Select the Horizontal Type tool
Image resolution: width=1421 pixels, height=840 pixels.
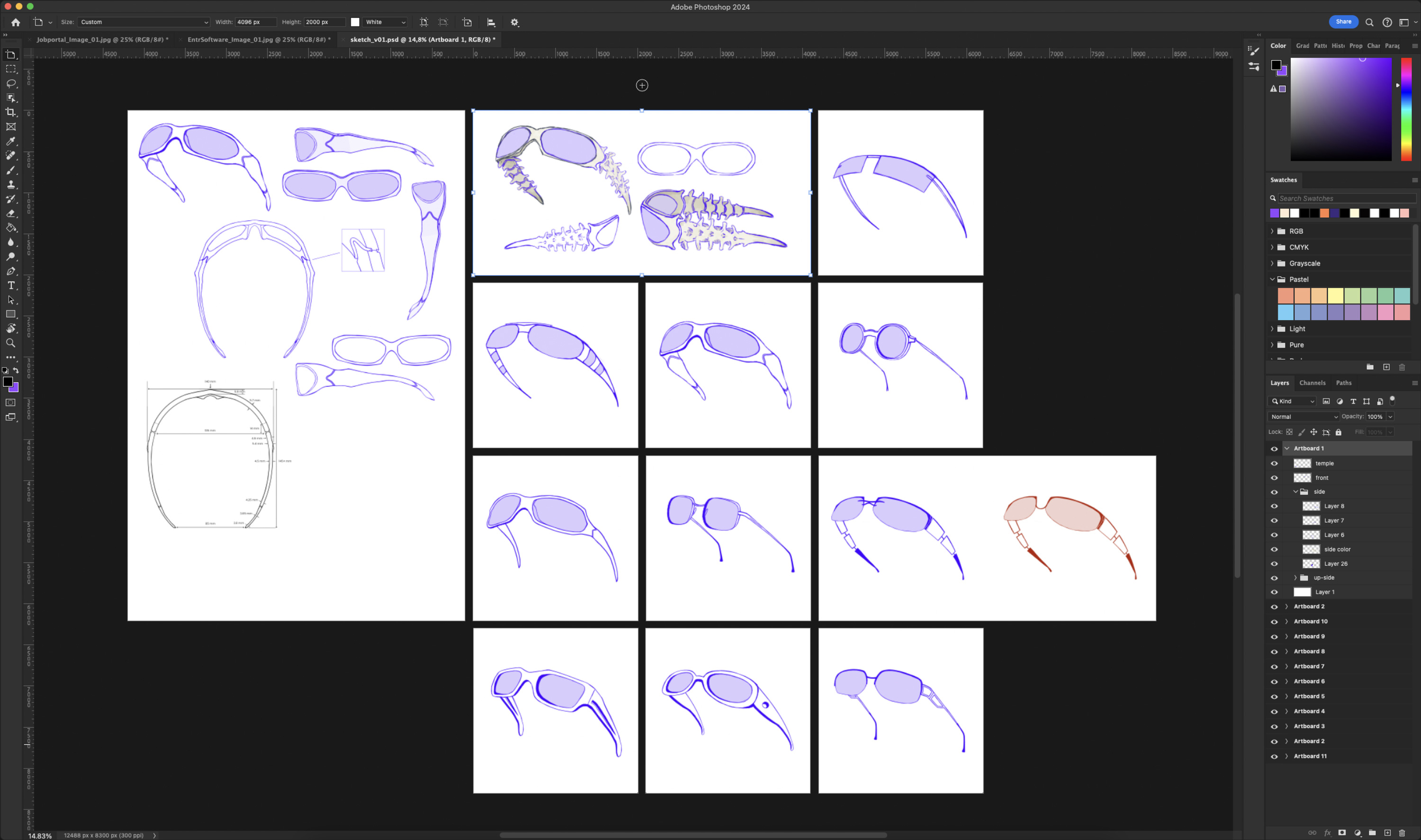[x=11, y=285]
